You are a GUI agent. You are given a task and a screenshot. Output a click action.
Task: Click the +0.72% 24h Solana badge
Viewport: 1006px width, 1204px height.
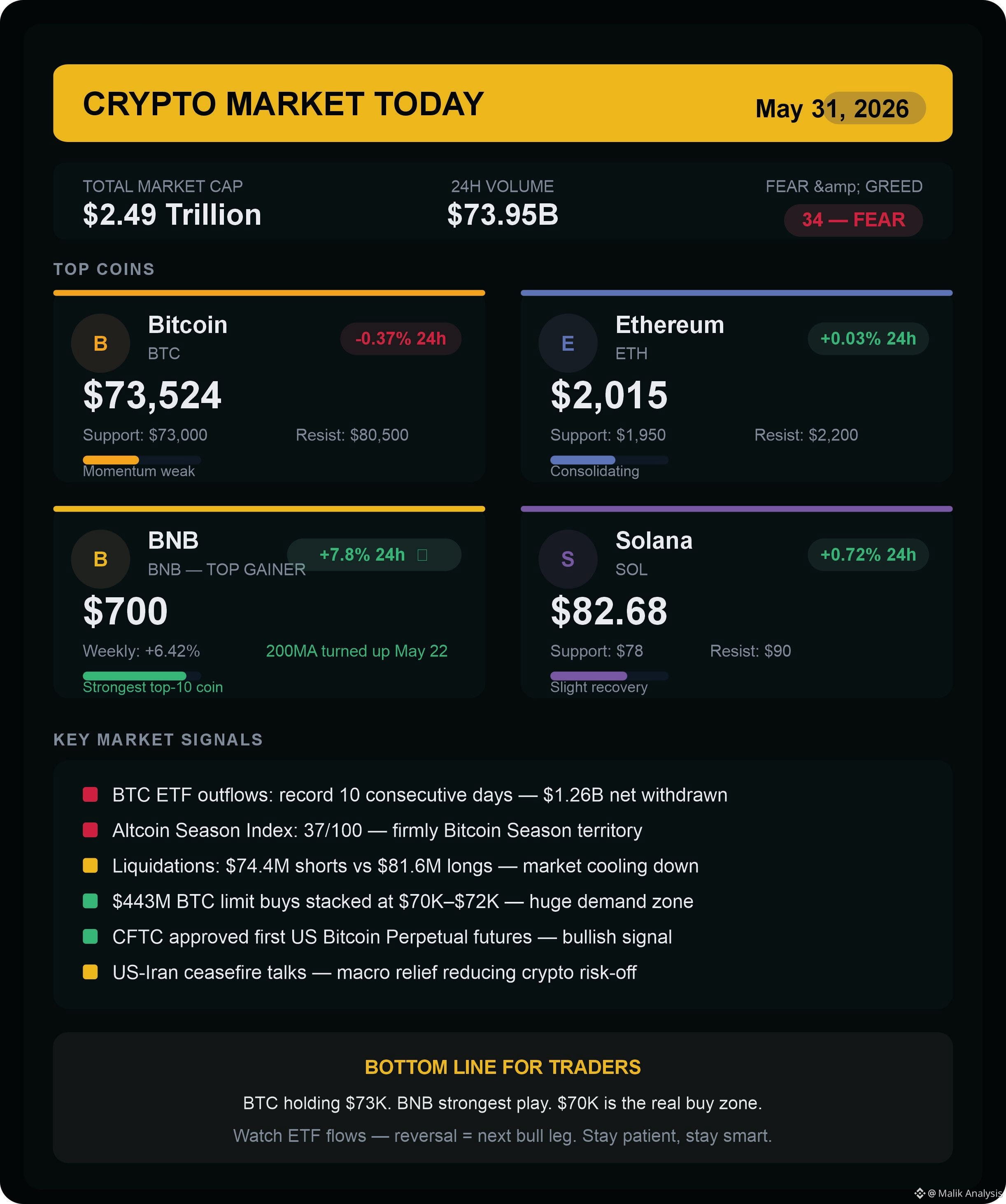(x=868, y=554)
